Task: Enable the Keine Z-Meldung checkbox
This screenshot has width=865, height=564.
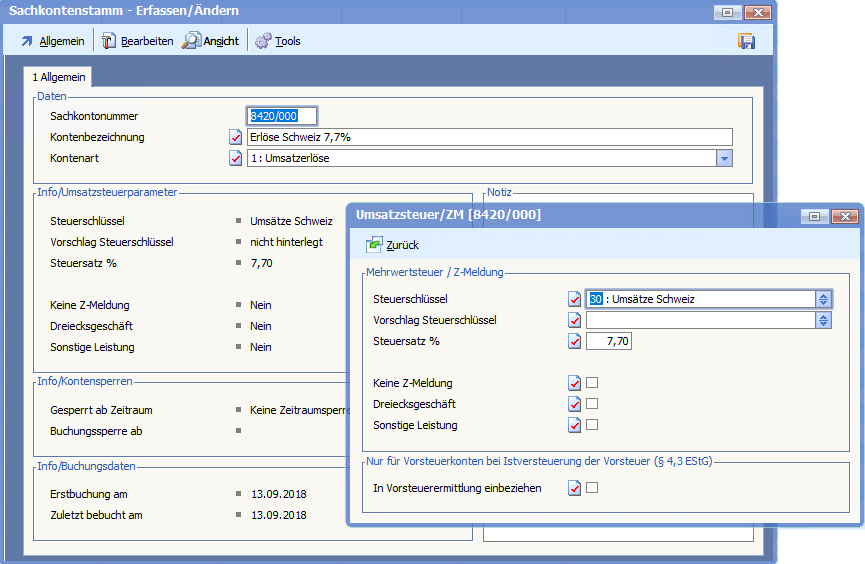Action: tap(592, 383)
